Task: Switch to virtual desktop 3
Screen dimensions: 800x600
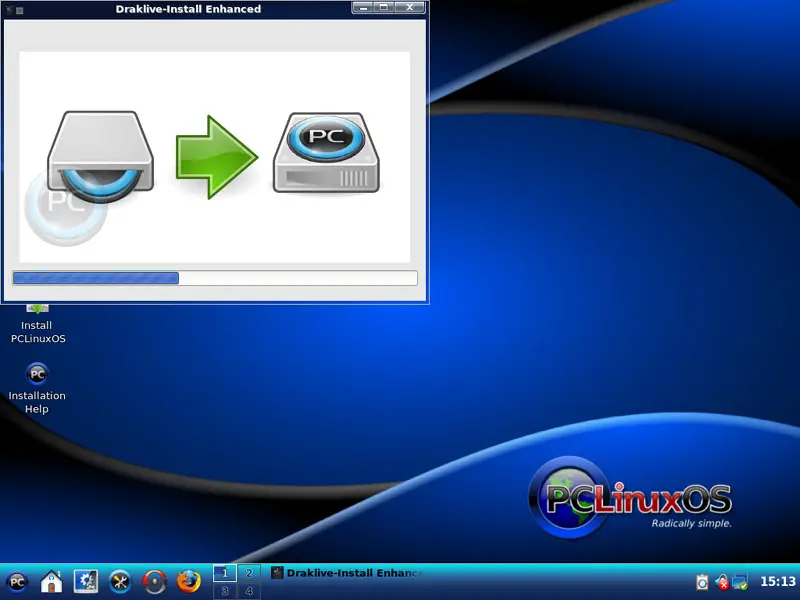Action: pyautogui.click(x=224, y=591)
